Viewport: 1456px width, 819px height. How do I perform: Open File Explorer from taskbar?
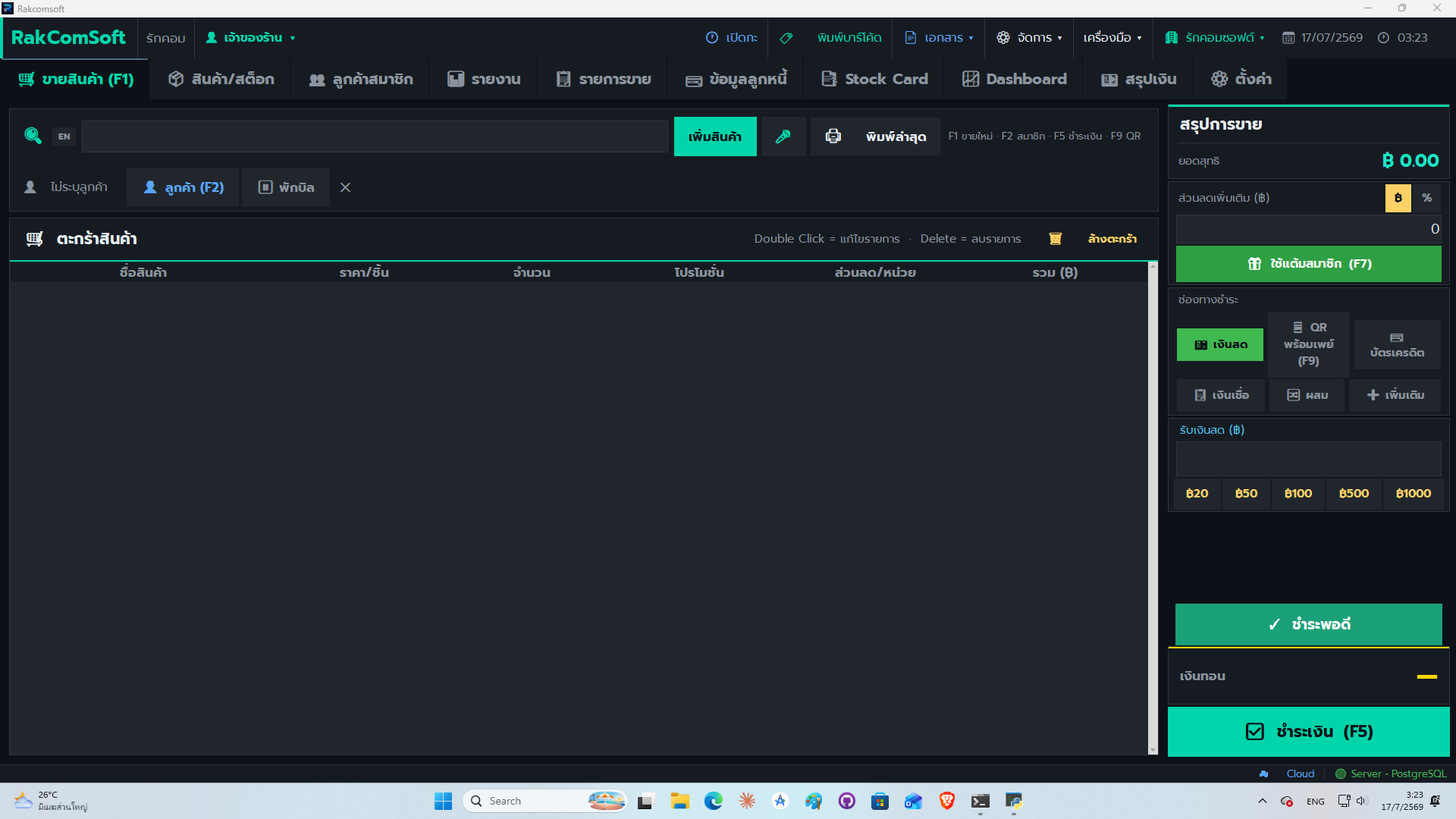[679, 801]
